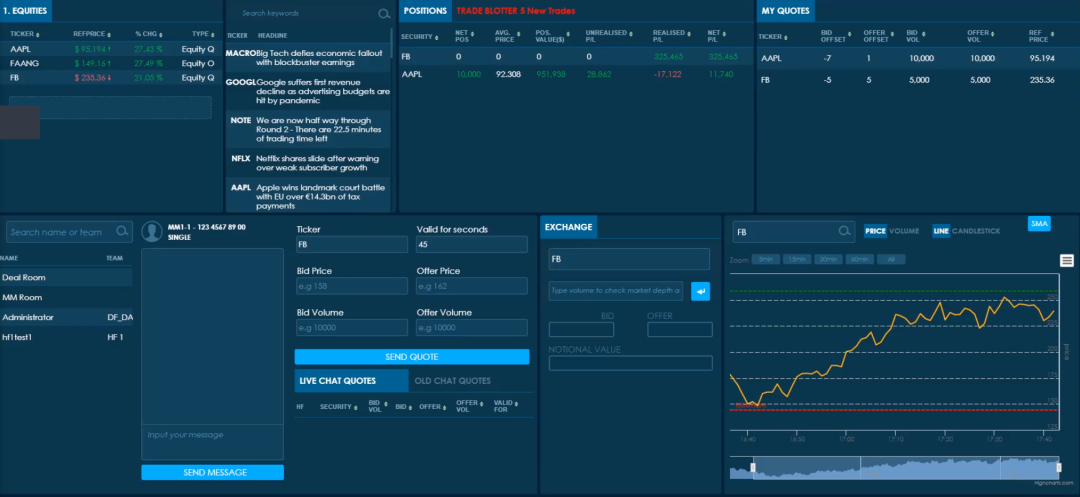Click the MM1-1 user avatar icon
This screenshot has width=1080, height=497.
click(152, 231)
